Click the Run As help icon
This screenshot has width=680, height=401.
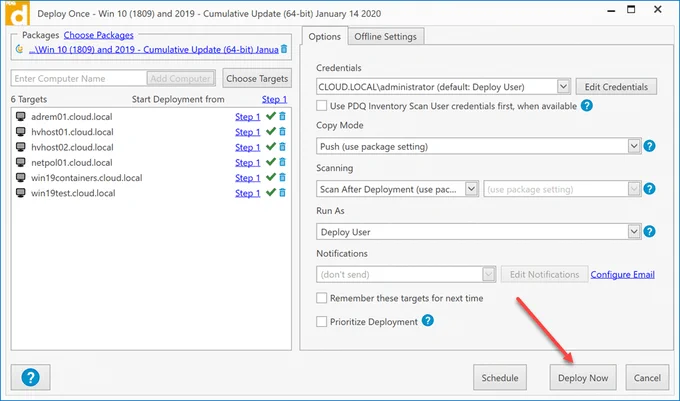(x=649, y=231)
